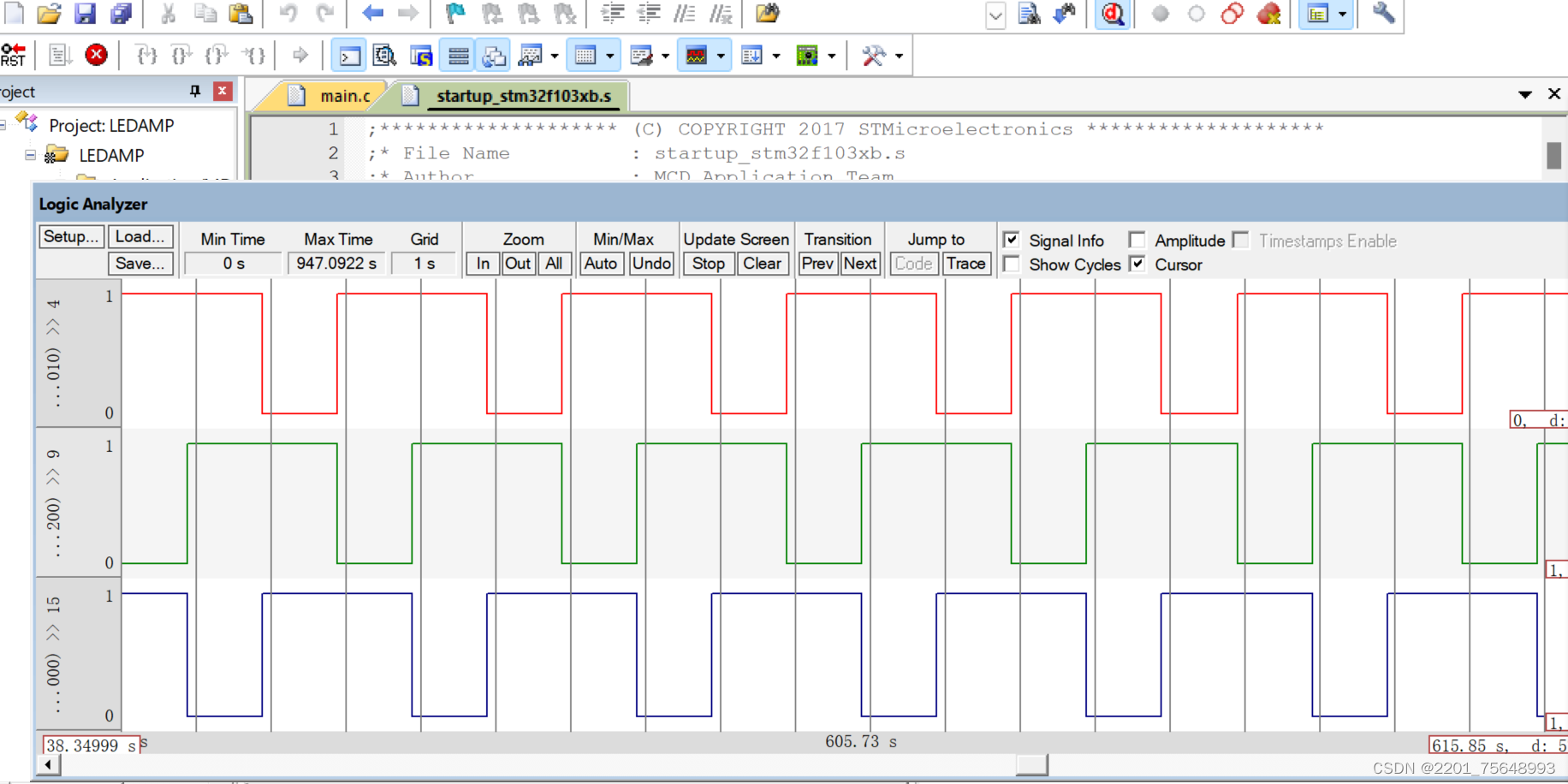Open Serial windows dropdown arrow

[665, 56]
